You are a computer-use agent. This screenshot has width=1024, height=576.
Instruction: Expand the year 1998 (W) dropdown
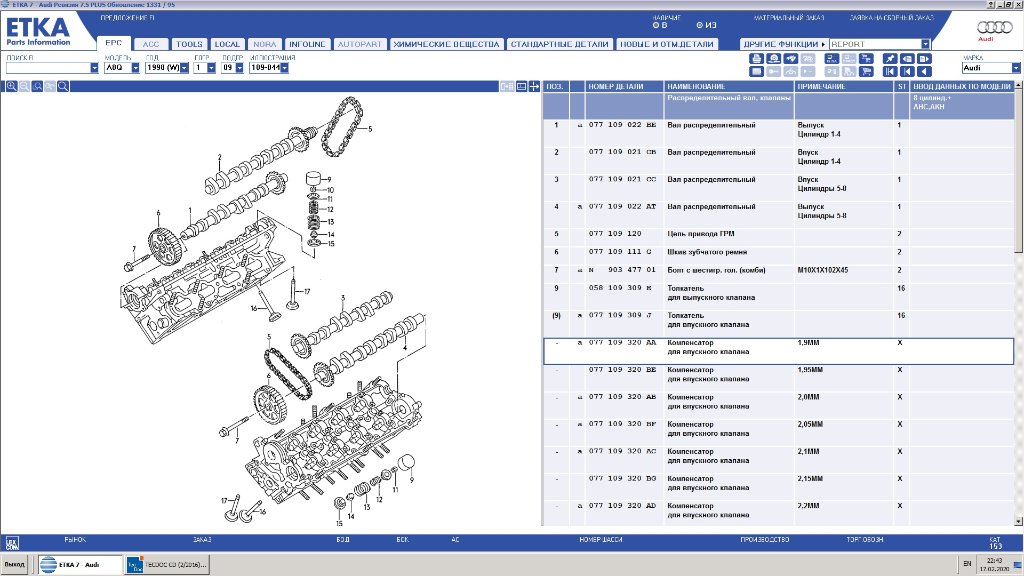[x=184, y=68]
